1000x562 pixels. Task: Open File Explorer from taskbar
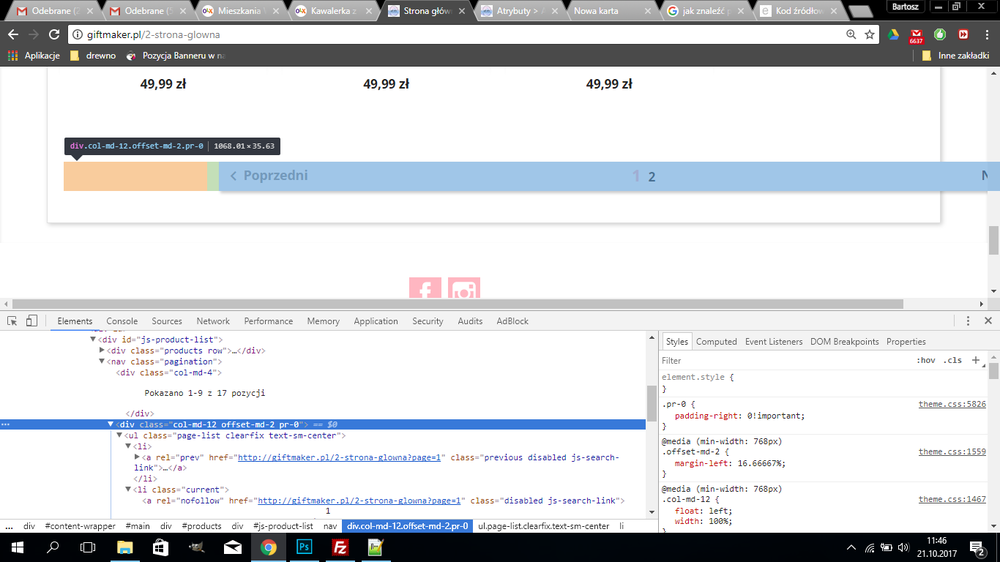[124, 547]
